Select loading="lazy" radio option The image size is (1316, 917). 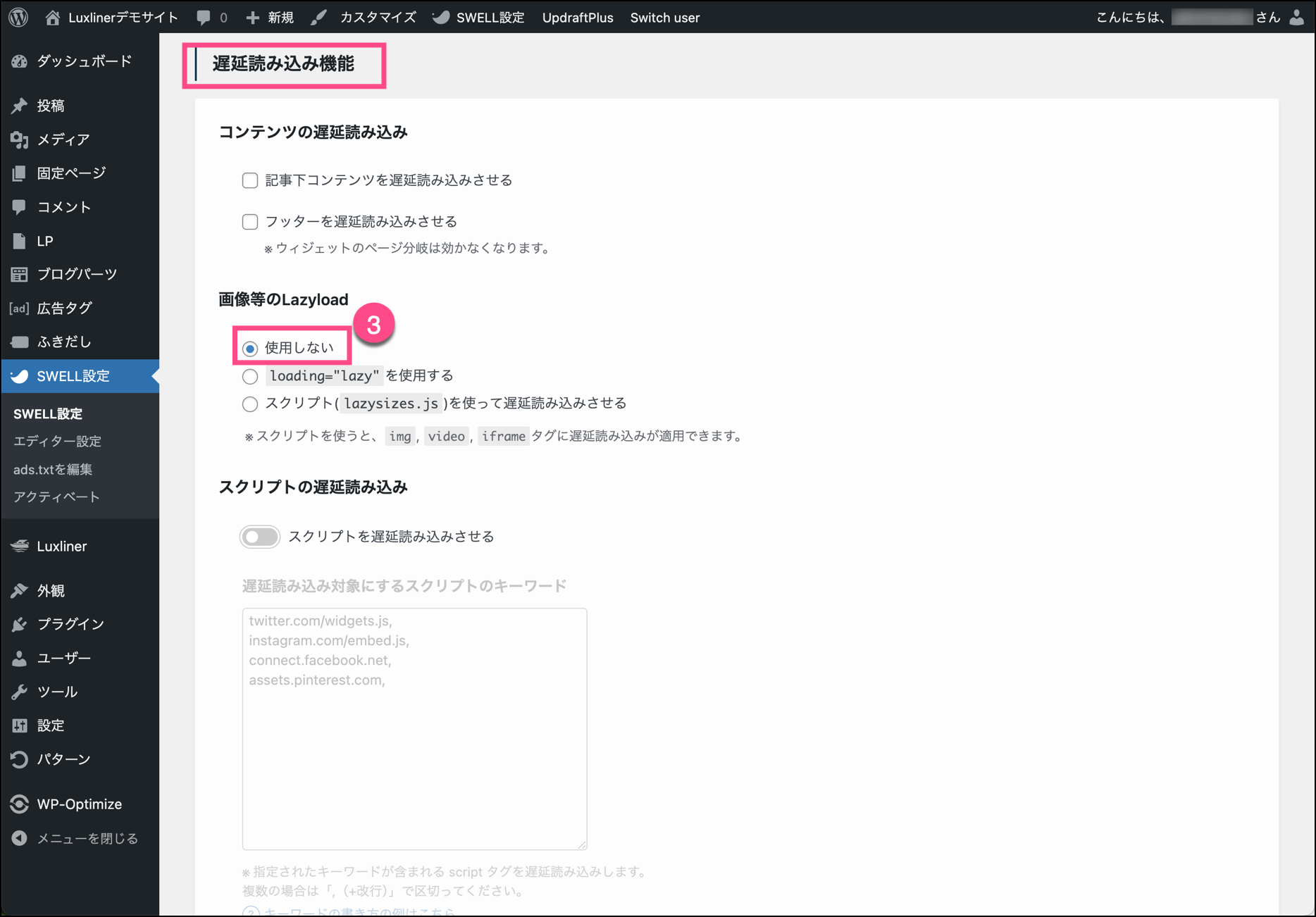(250, 376)
